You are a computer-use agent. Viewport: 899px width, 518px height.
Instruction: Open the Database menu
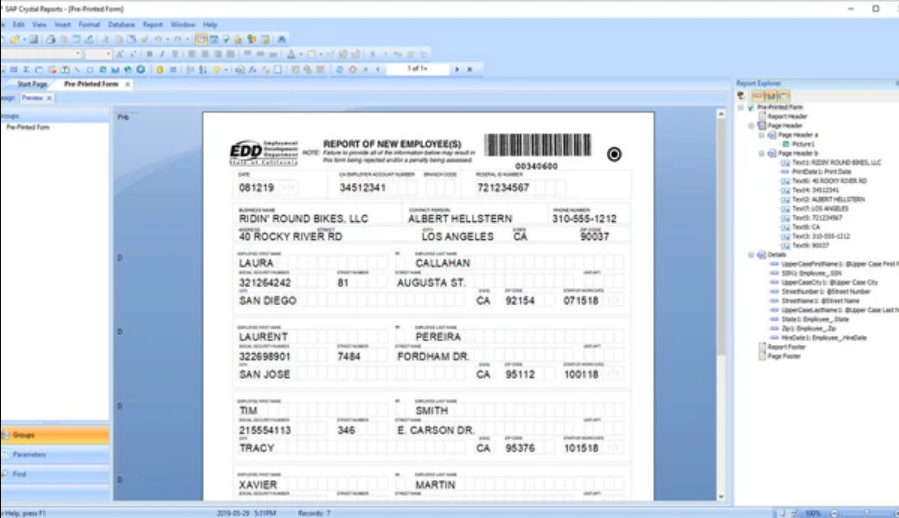point(121,24)
